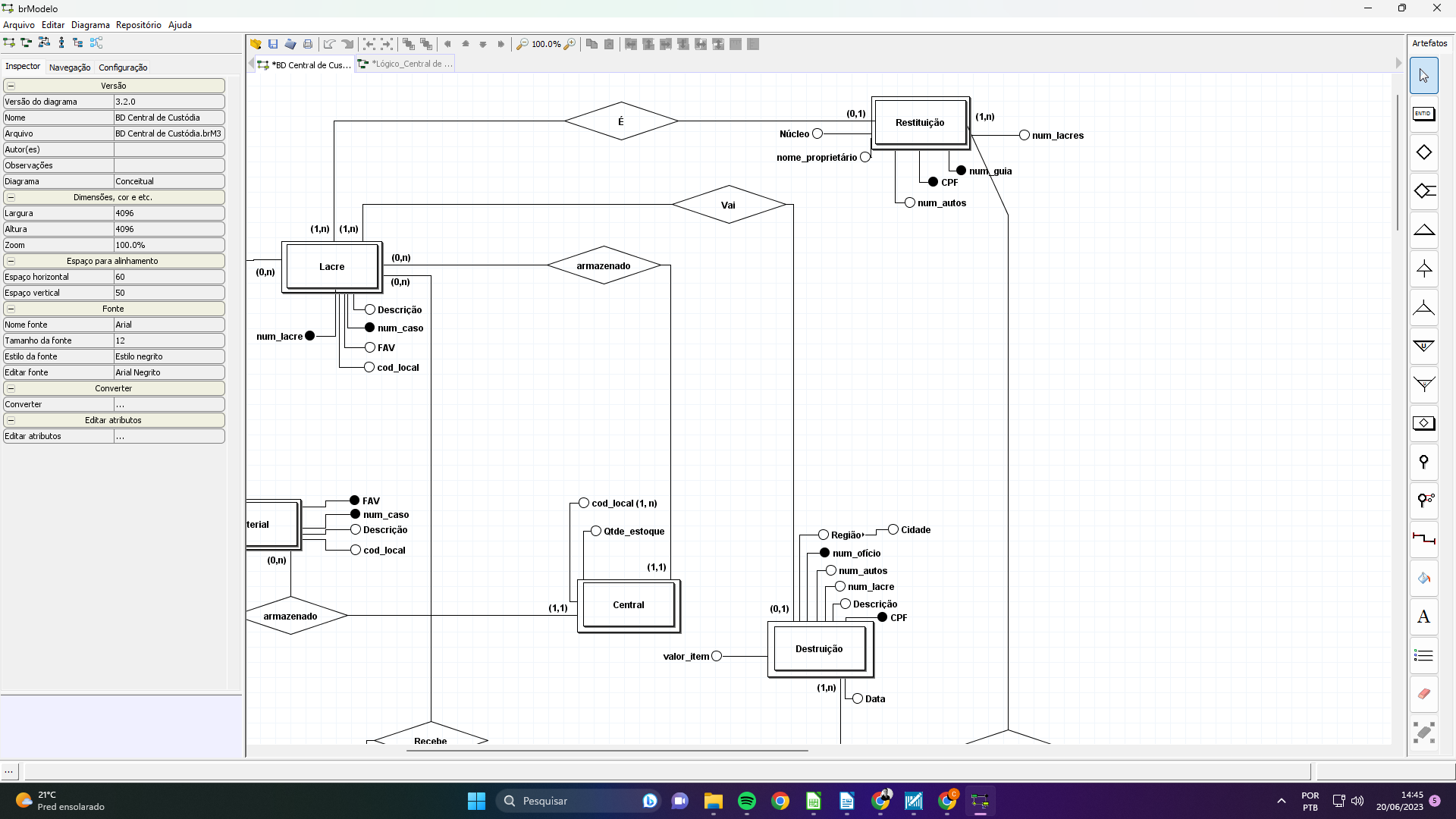Open the Windows Start menu
Viewport: 1456px width, 819px height.
click(476, 801)
